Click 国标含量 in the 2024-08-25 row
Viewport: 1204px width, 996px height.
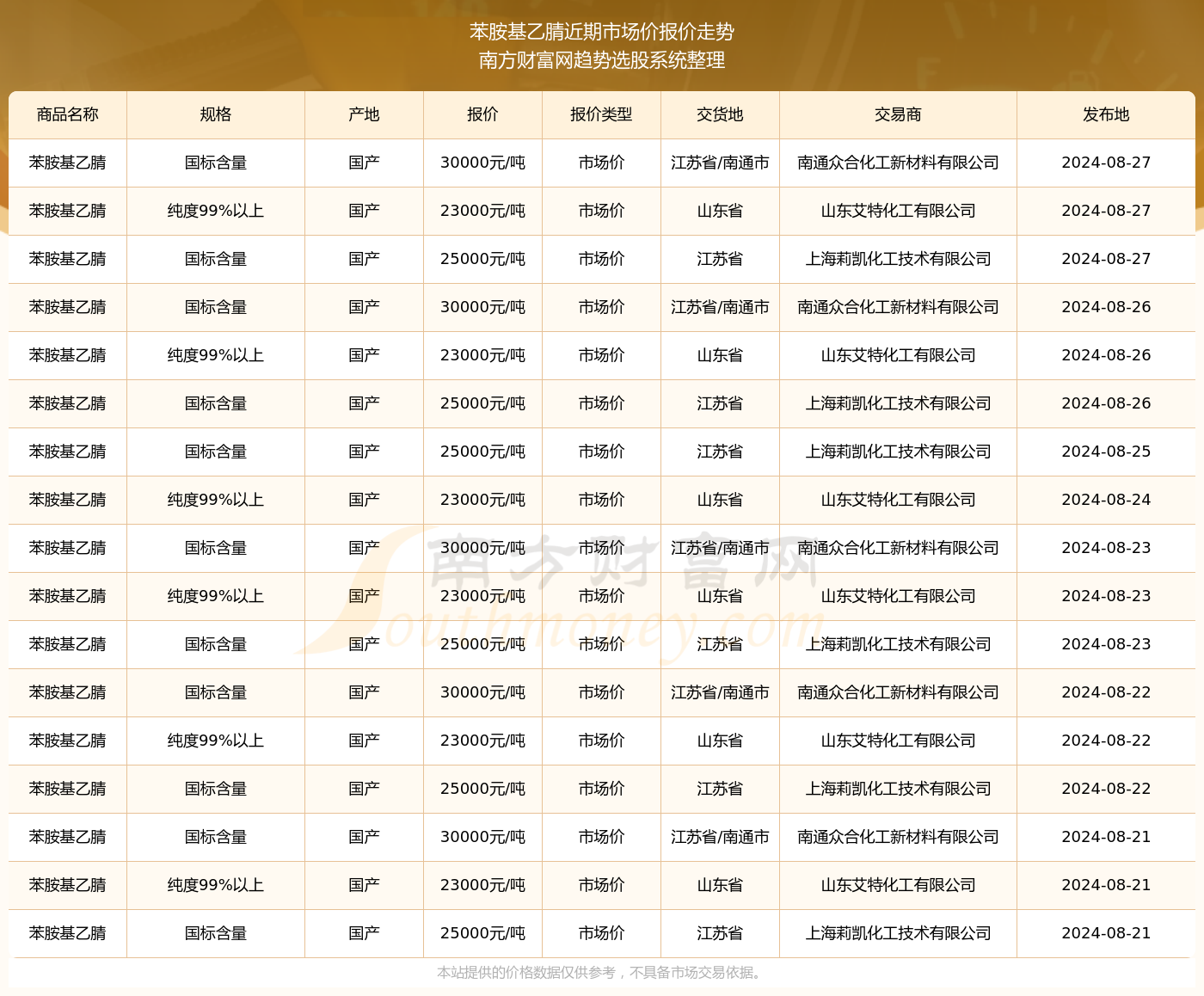point(215,452)
